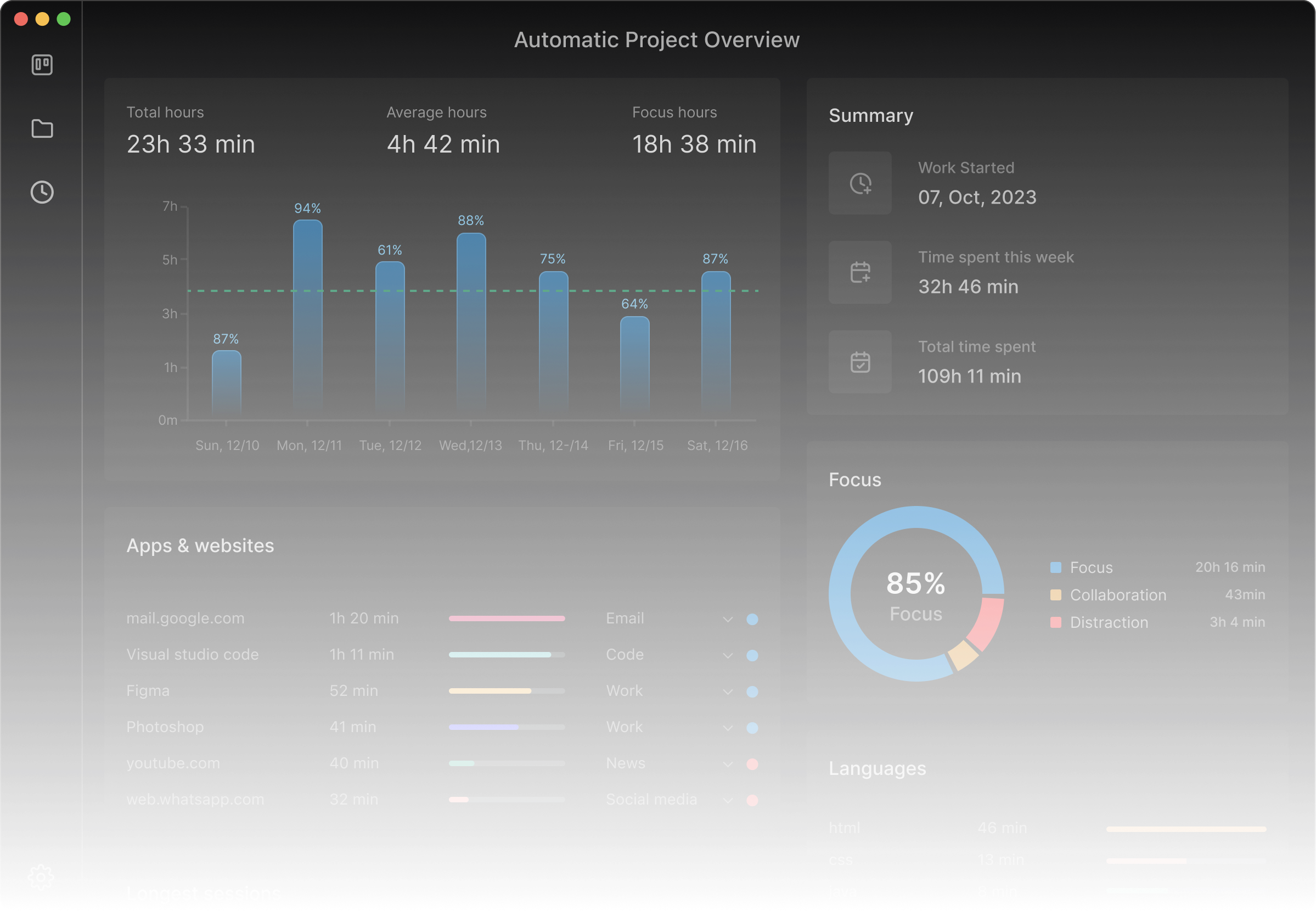
Task: Click the Work Started clock-plus icon
Action: [x=860, y=183]
